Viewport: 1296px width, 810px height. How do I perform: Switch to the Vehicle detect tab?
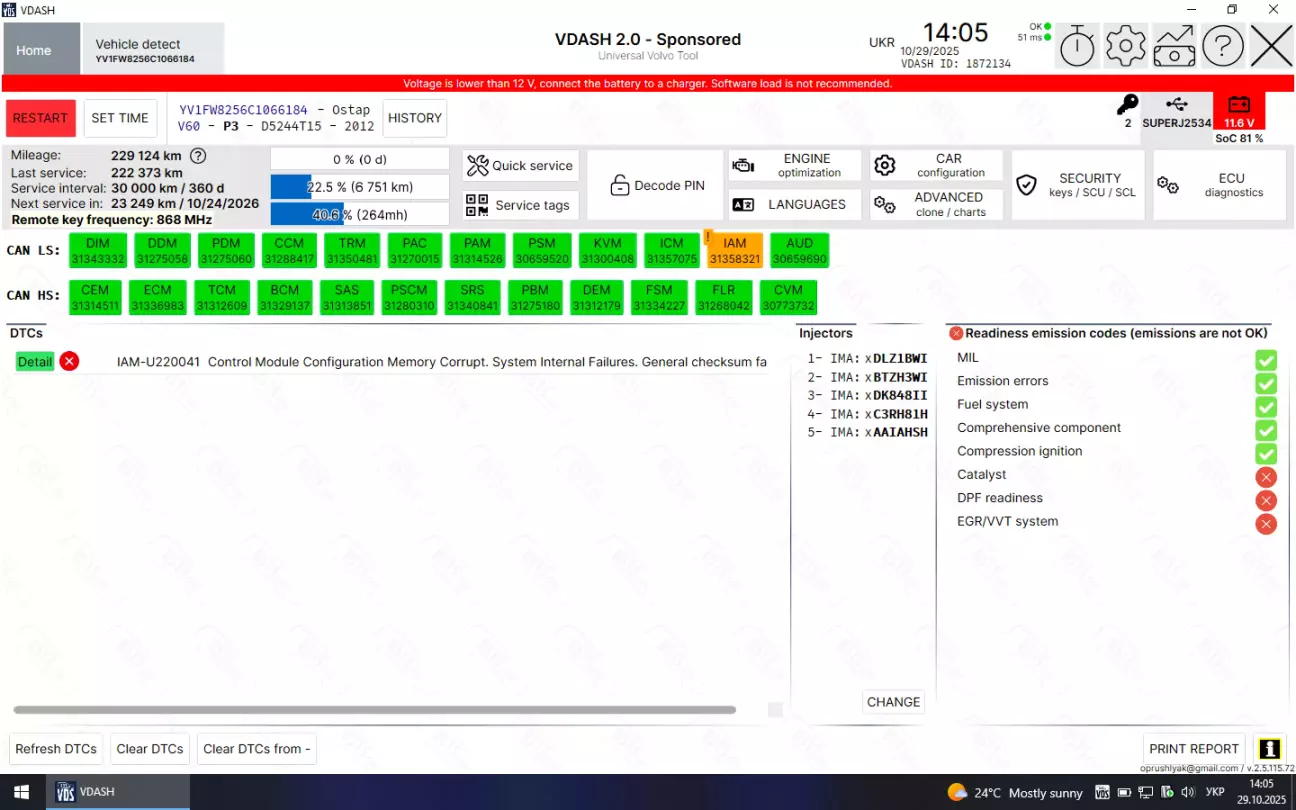[x=151, y=50]
